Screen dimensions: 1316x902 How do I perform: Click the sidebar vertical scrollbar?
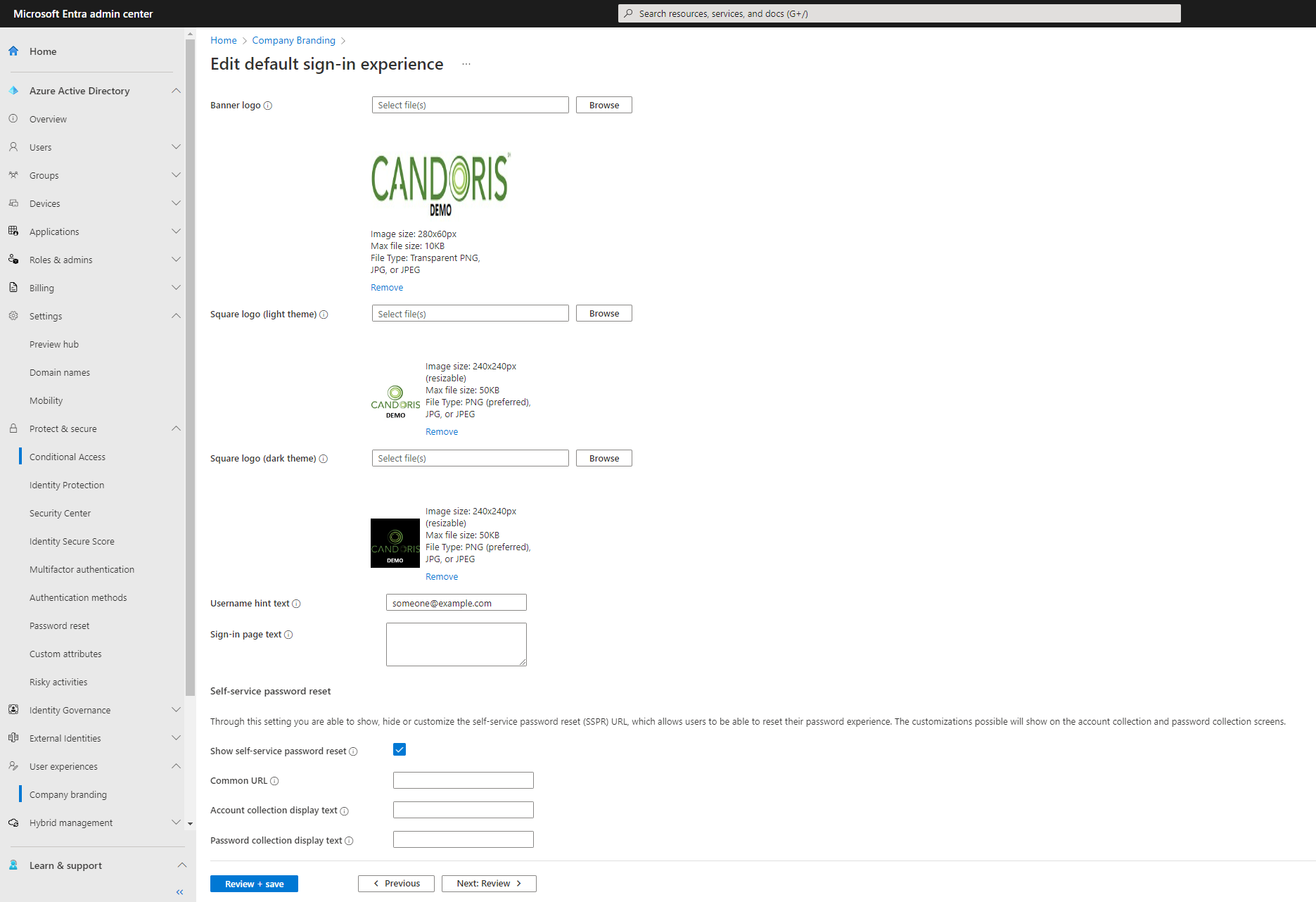pos(190,366)
